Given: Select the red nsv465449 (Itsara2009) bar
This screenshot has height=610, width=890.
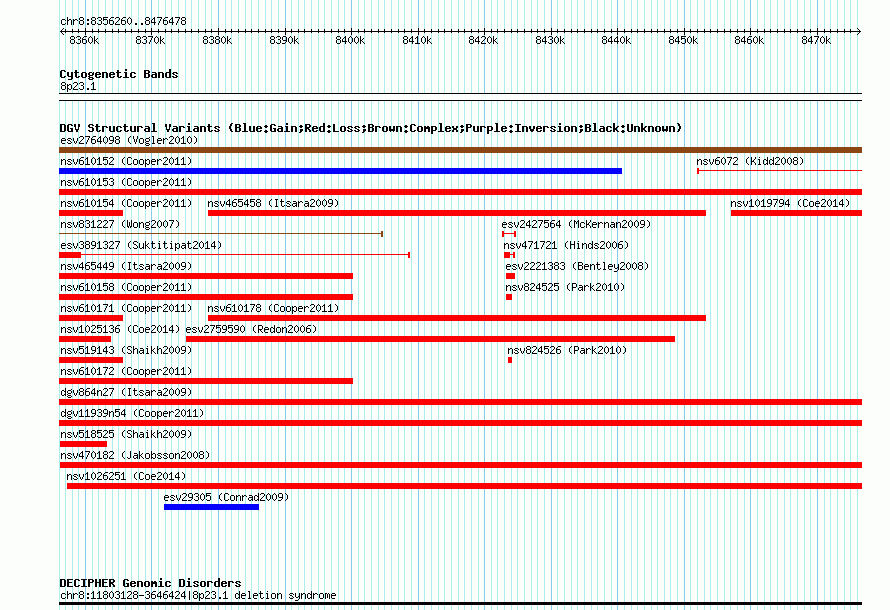Looking at the screenshot, I should [x=206, y=276].
